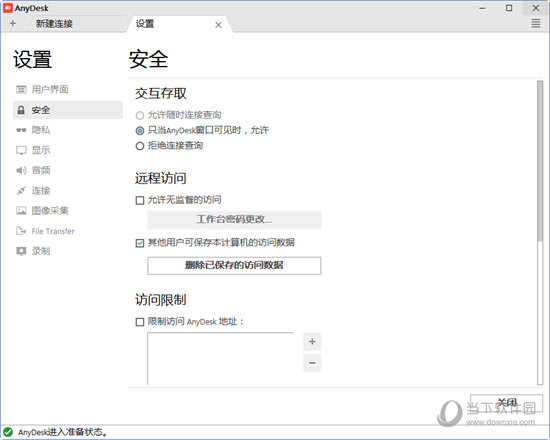Viewport: 550px width, 440px height.
Task: Open the picture icon for 图像采集
Action: (x=21, y=211)
